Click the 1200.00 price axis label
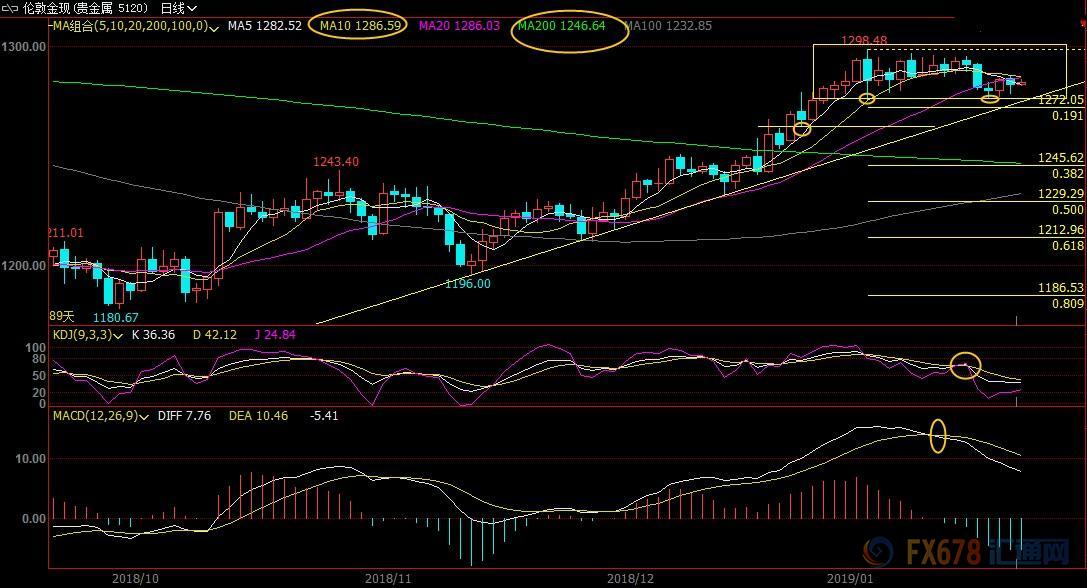1087x588 pixels. coord(24,266)
